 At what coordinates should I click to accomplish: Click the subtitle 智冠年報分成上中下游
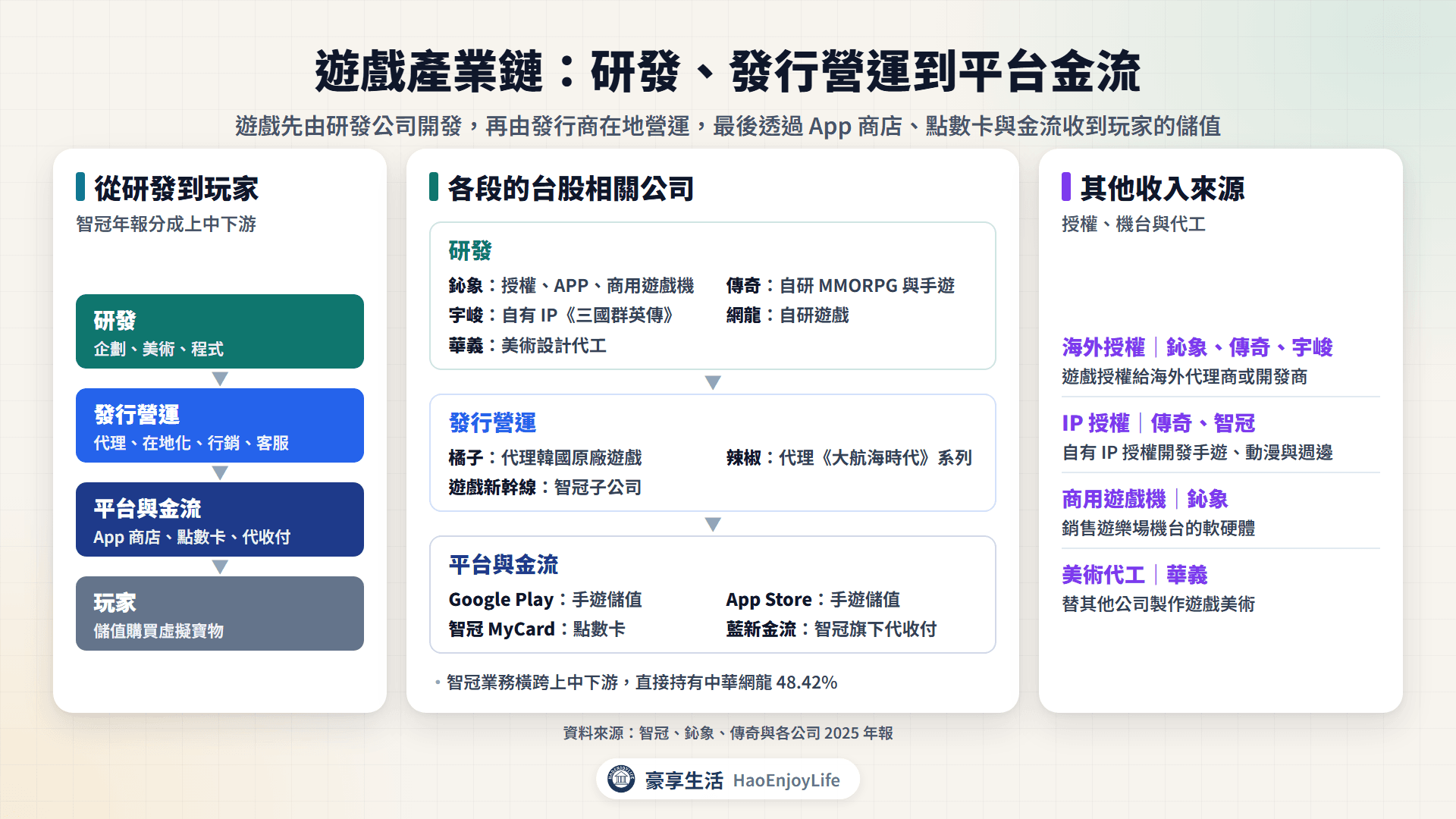tap(166, 224)
